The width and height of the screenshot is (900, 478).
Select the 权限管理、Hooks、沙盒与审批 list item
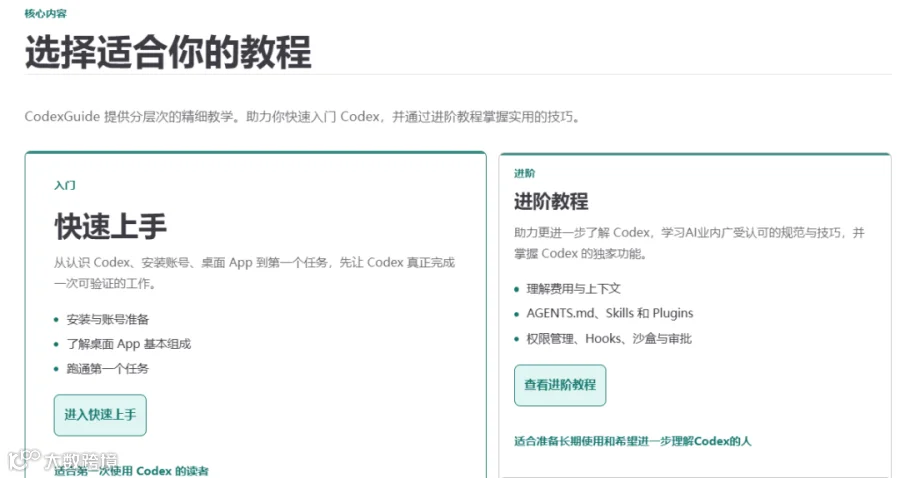(609, 339)
